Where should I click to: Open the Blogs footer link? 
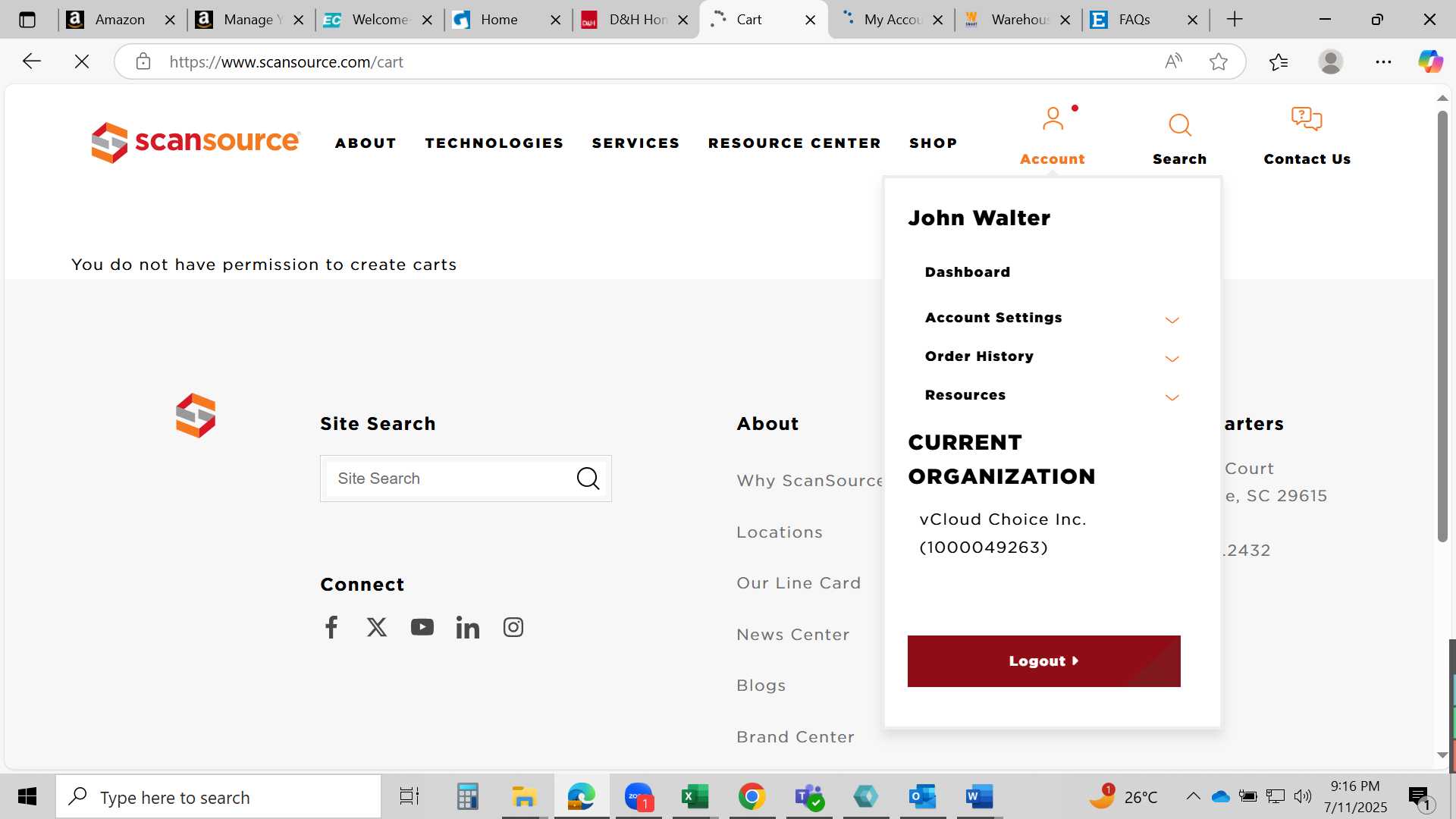(x=761, y=686)
